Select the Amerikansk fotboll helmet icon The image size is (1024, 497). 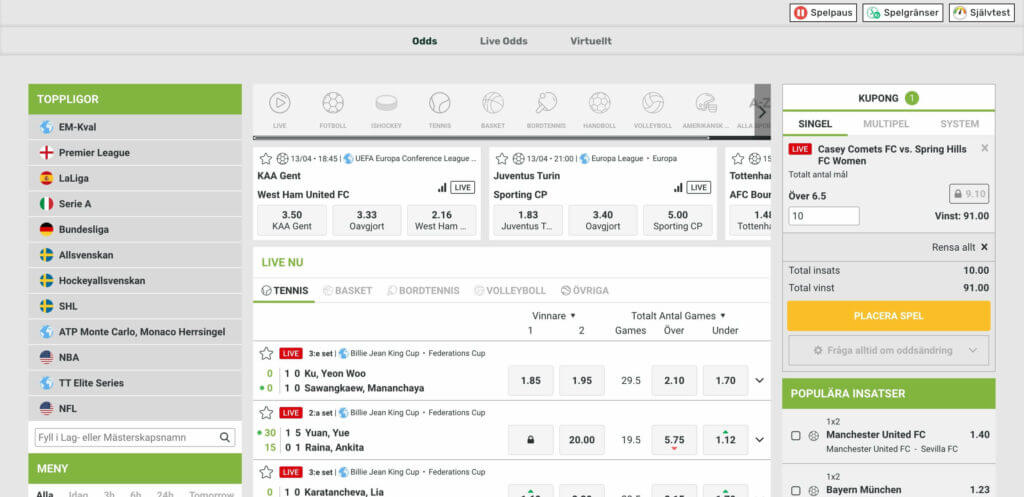click(x=706, y=103)
